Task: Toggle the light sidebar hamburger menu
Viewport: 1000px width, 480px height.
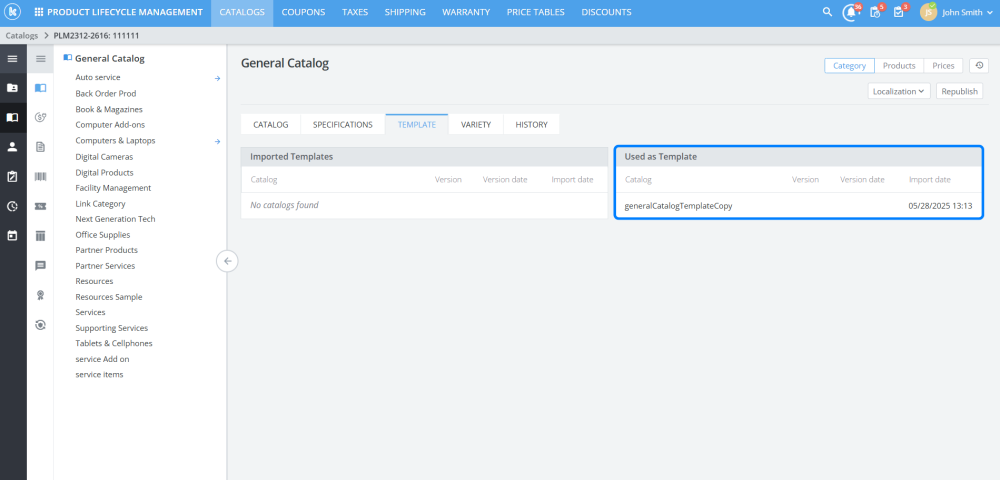Action: click(40, 59)
